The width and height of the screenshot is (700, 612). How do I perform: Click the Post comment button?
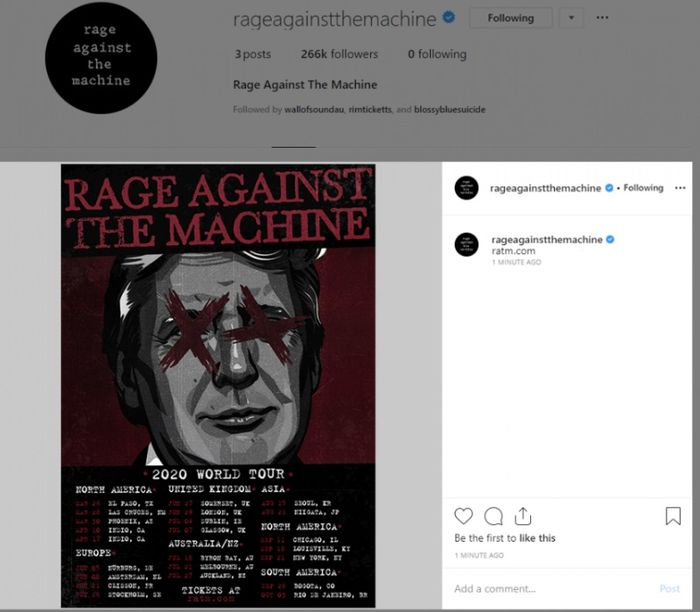pos(670,589)
